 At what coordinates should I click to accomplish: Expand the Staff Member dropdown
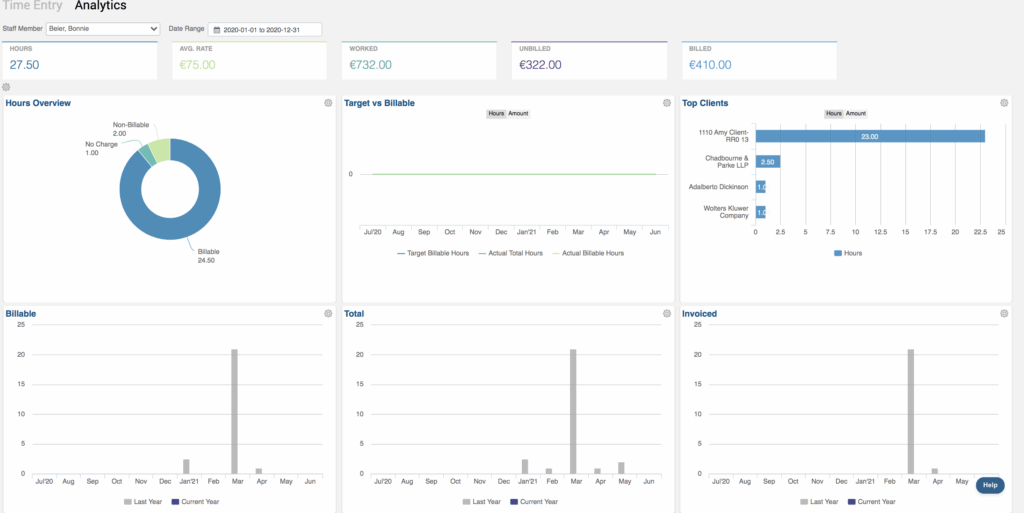pos(103,30)
